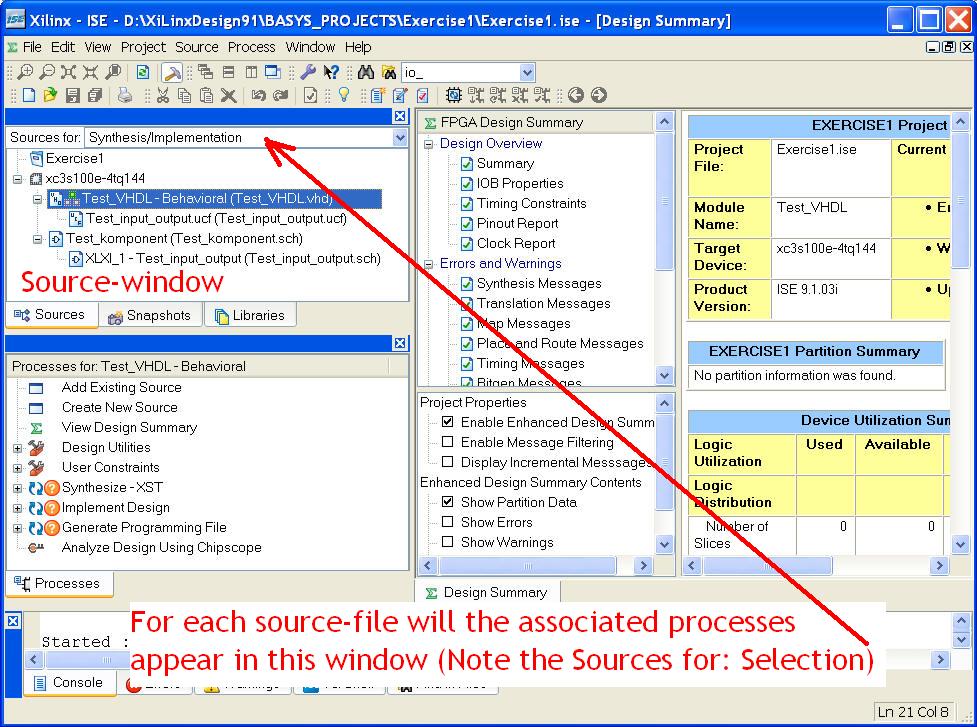The image size is (977, 727).
Task: Open the Sources for Synthesis/Implementation dropdown
Action: pos(400,138)
